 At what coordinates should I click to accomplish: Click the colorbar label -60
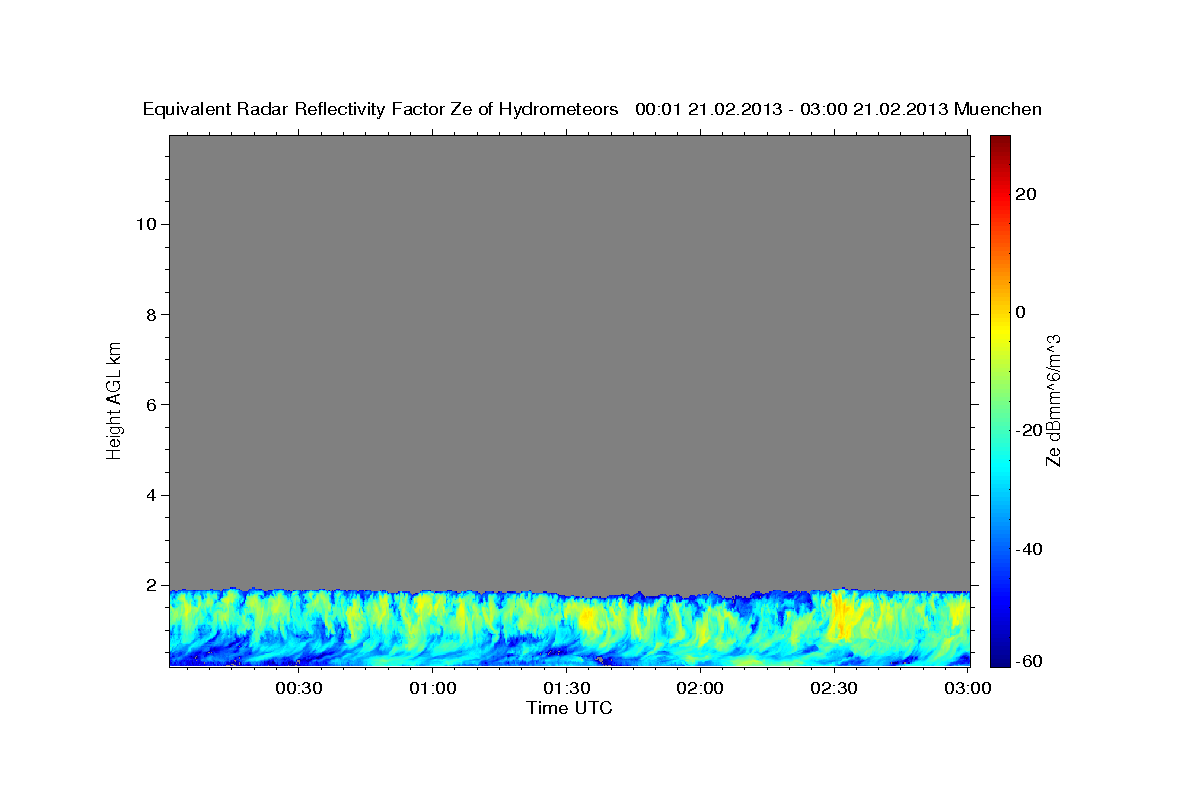pos(1029,661)
